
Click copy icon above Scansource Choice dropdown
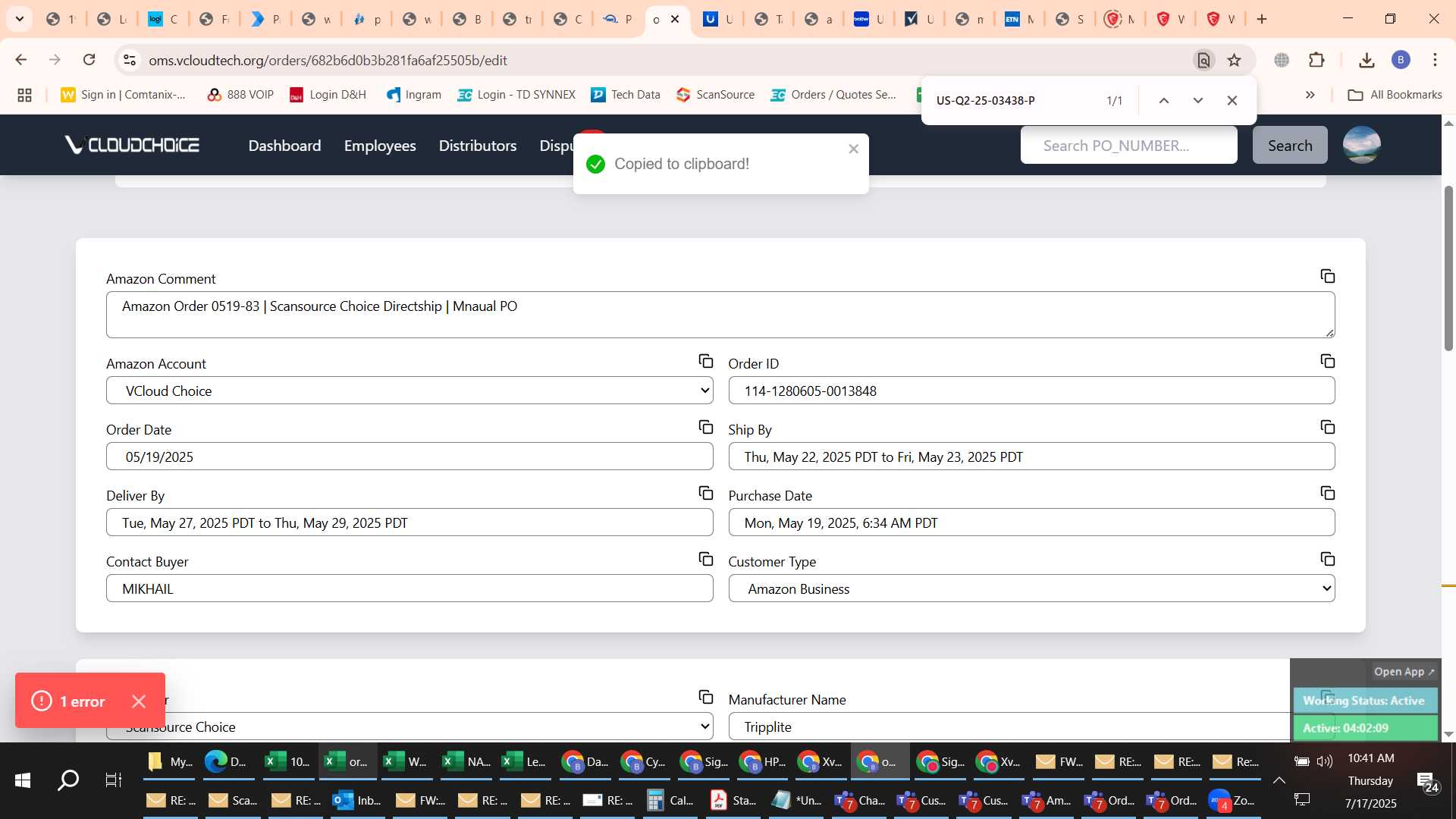705,697
